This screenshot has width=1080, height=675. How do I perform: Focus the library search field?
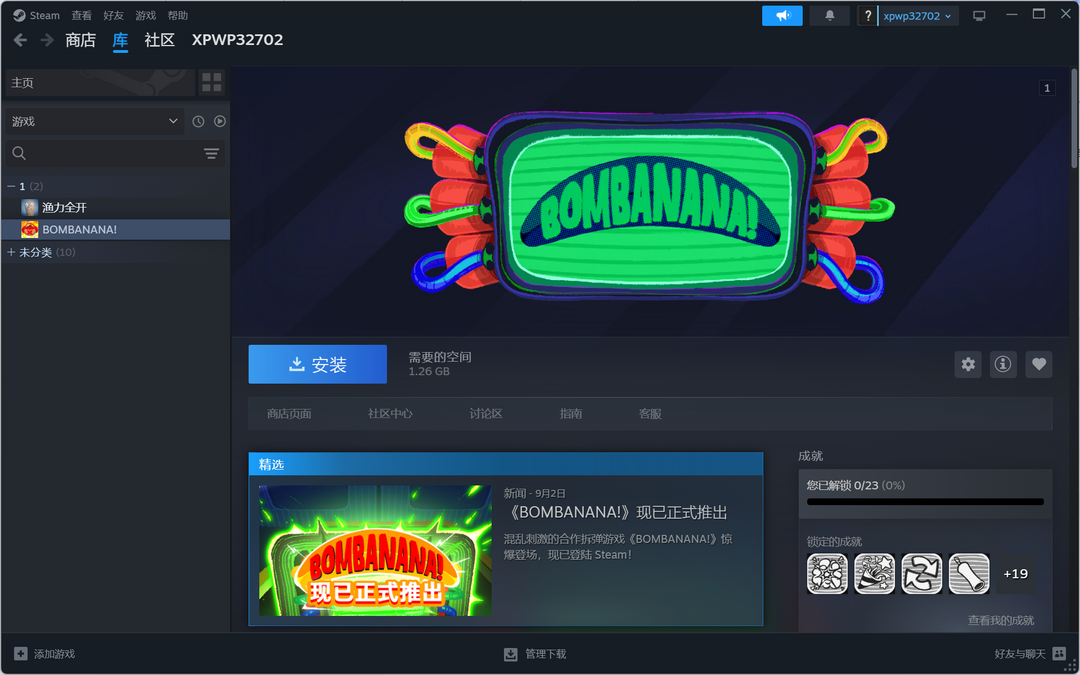[x=103, y=154]
